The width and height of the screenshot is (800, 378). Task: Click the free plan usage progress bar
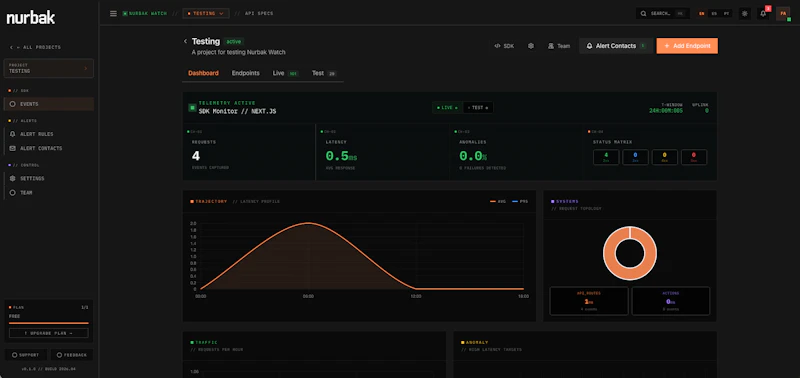click(48, 323)
